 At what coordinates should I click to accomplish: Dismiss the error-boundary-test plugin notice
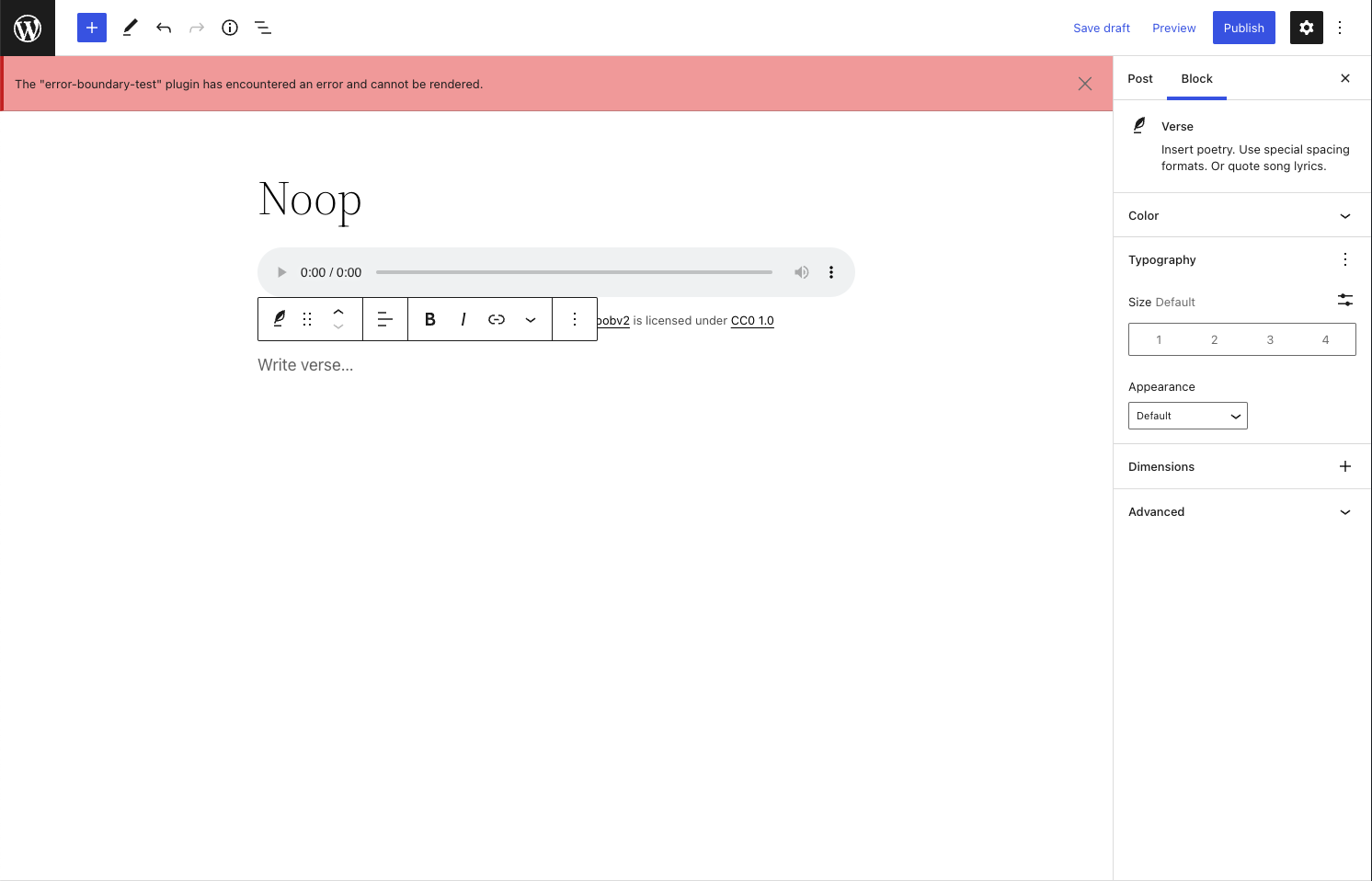[x=1085, y=84]
